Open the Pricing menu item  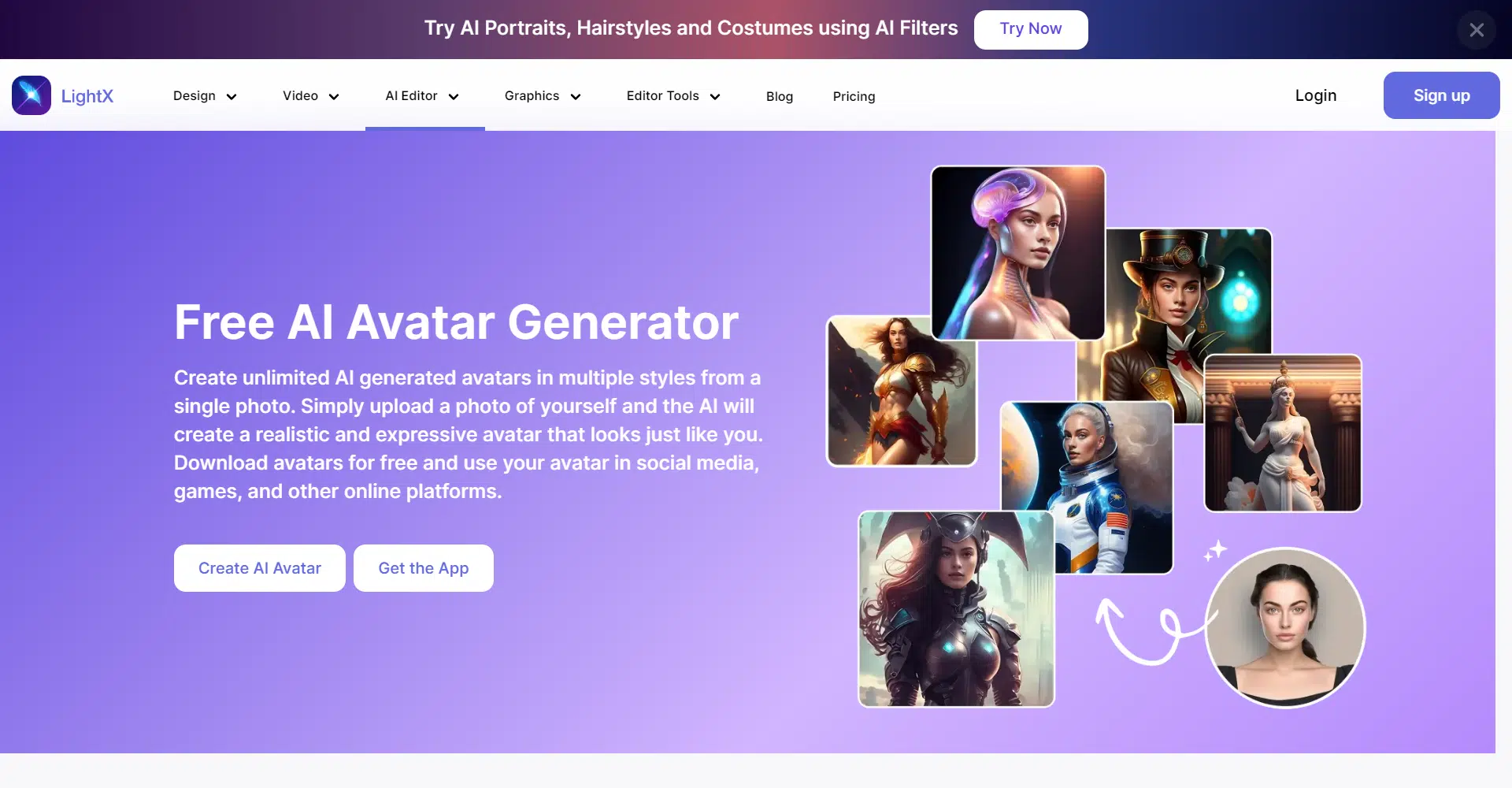tap(854, 96)
